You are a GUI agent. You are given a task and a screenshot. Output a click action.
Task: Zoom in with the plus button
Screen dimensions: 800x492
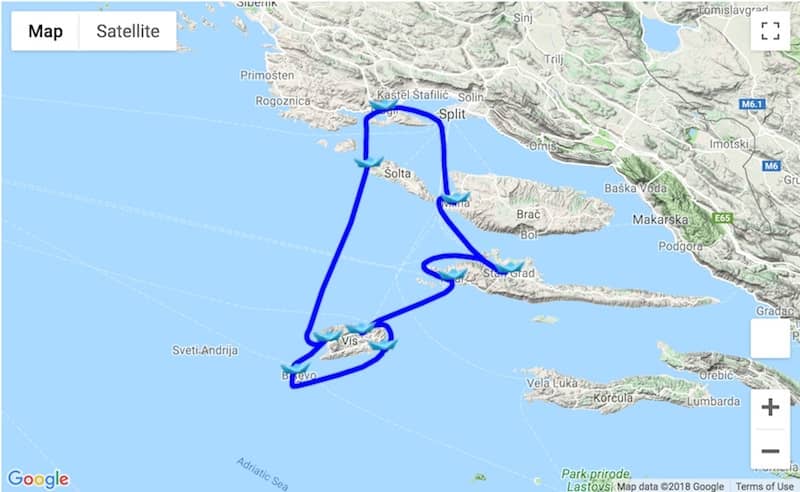[770, 407]
